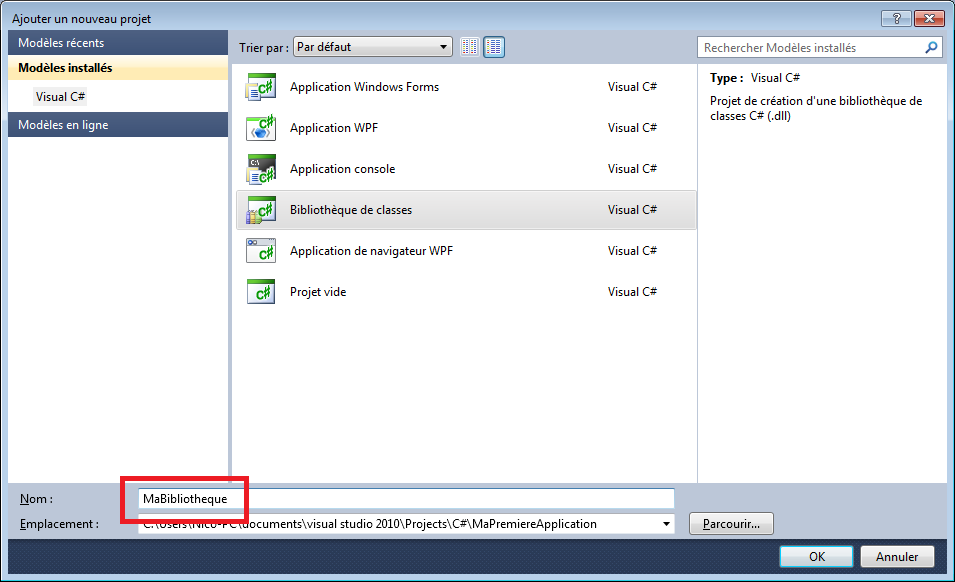
Task: Switch to medium icons list view
Action: point(494,47)
